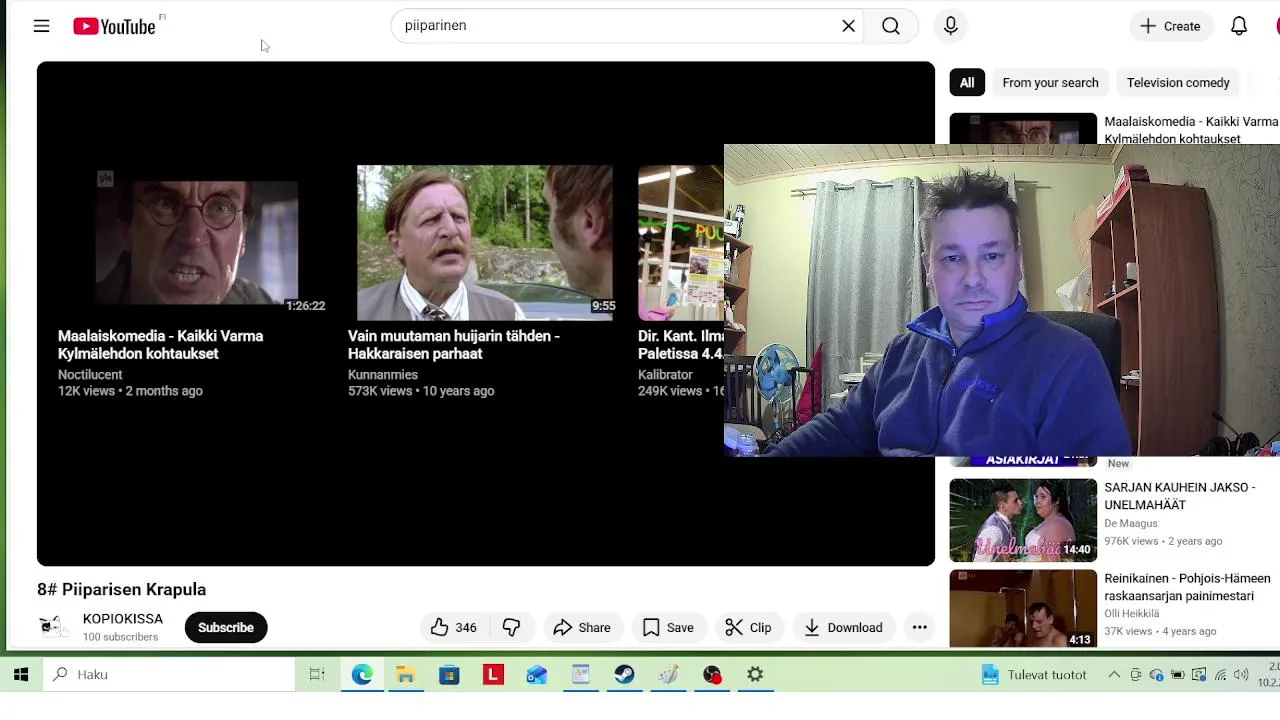Switch to Microsoft Edge in the taskbar
Screen dimensions: 1280x720
pos(362,675)
